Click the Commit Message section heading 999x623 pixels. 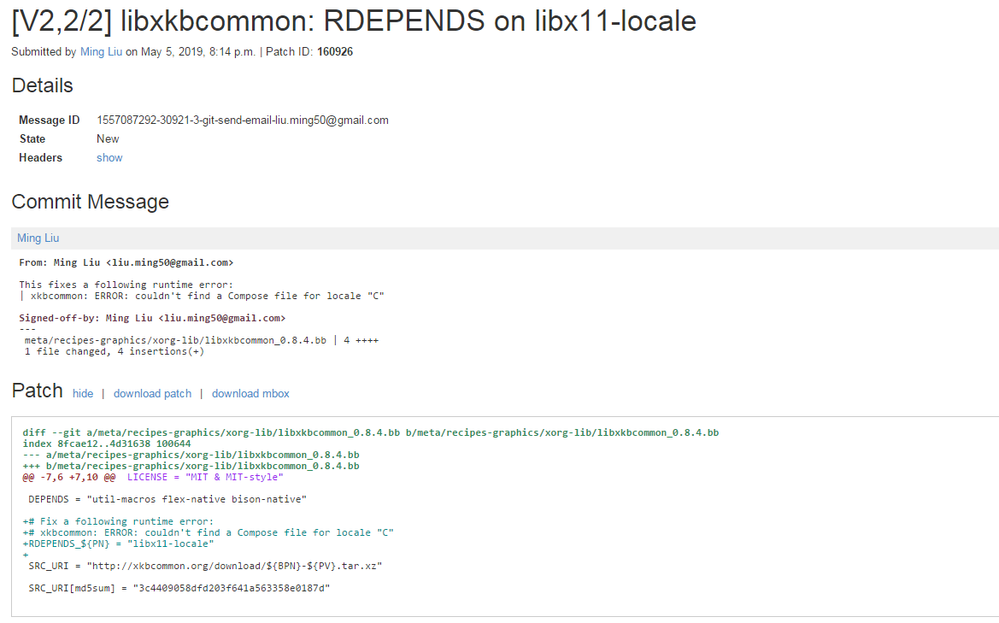click(90, 202)
